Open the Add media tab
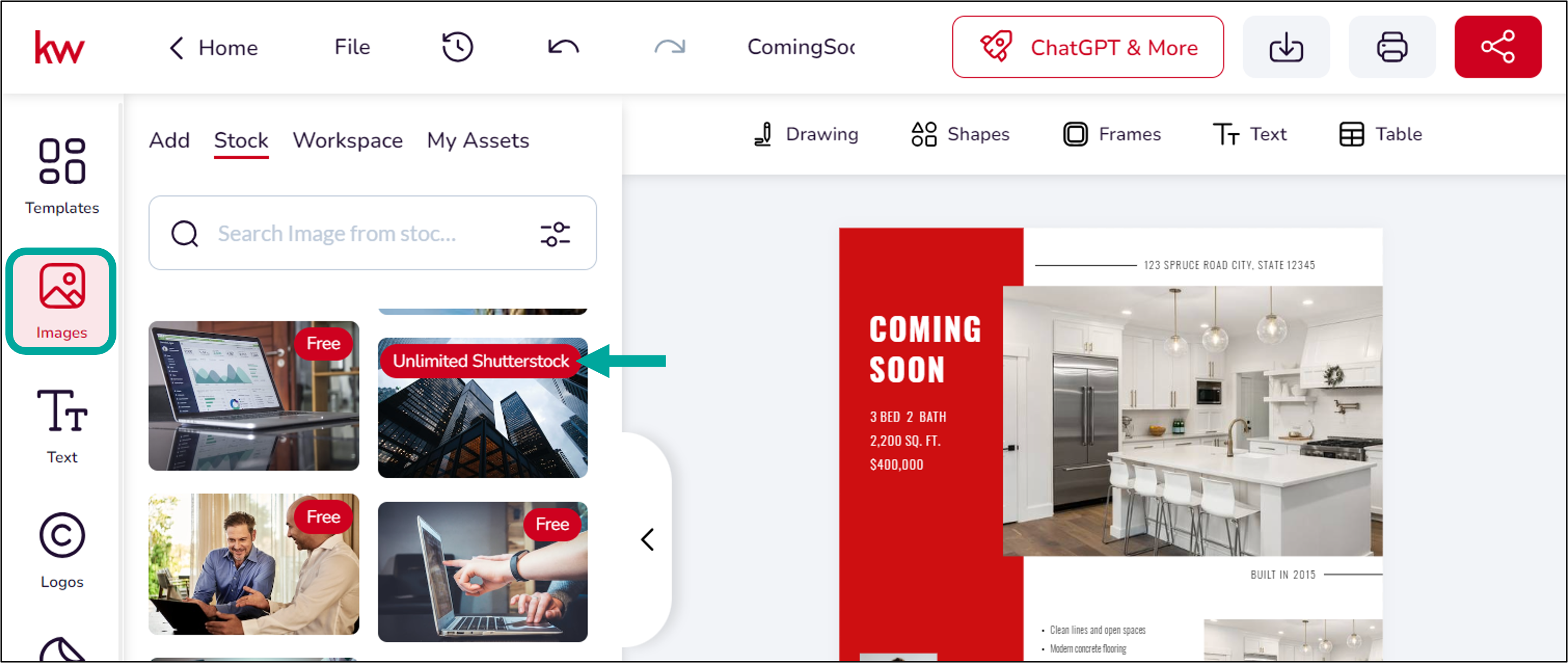This screenshot has height=663, width=1568. [x=170, y=140]
